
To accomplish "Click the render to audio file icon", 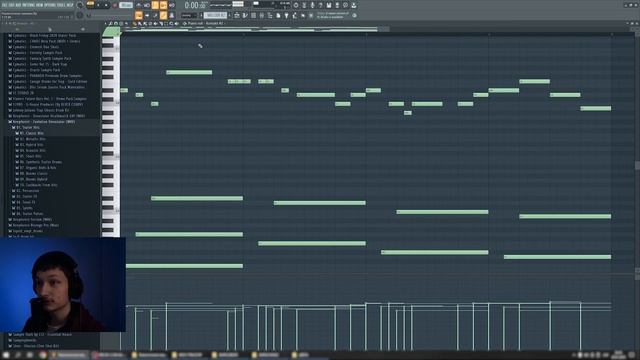I will tap(337, 5).
